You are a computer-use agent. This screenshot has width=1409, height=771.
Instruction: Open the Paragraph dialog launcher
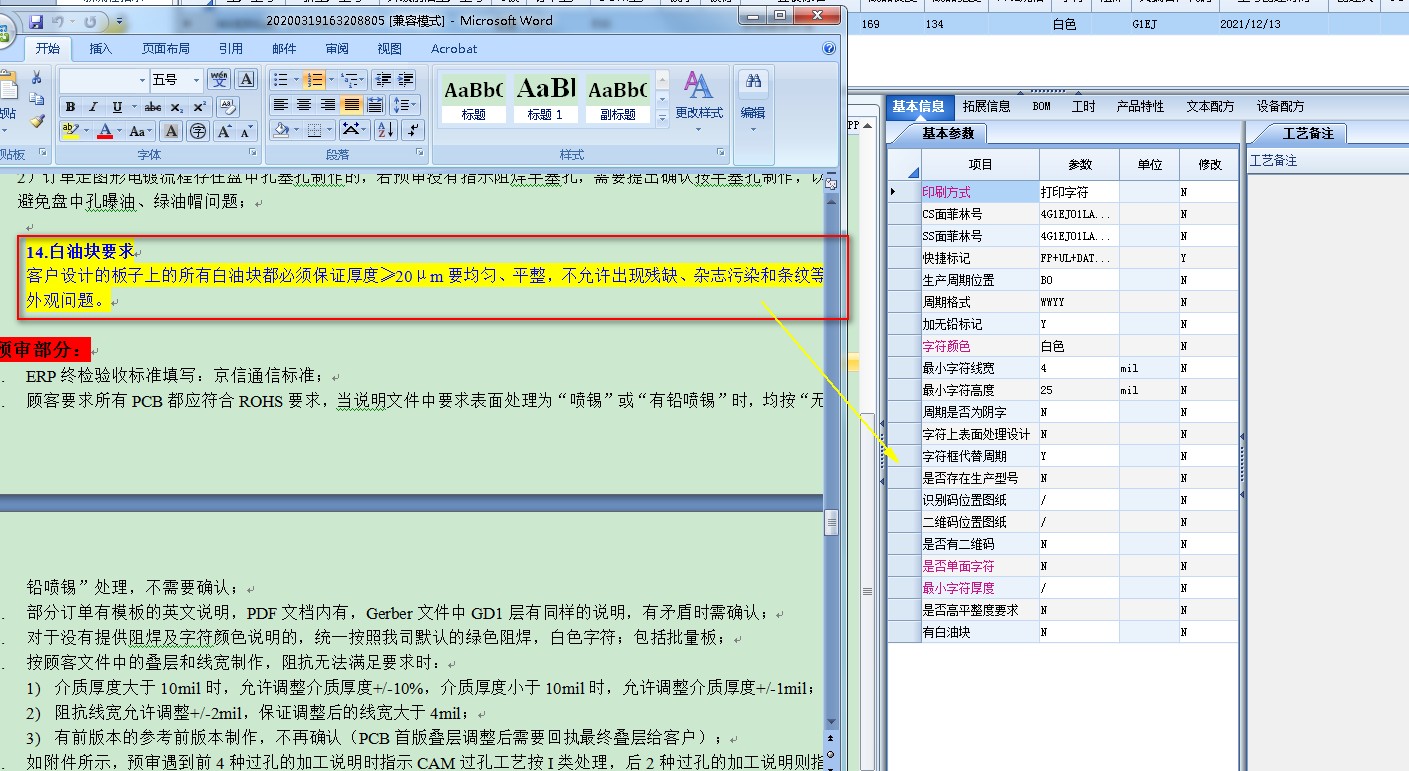[420, 154]
